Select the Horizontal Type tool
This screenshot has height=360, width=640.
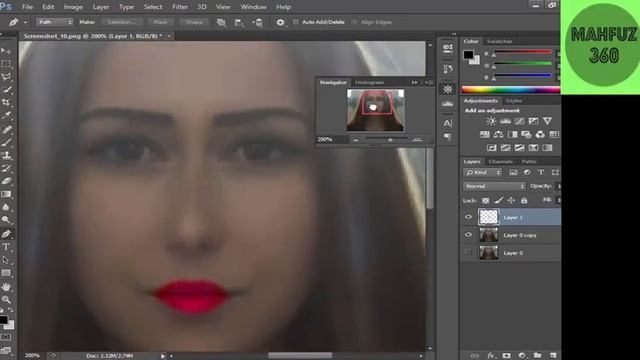(6, 247)
